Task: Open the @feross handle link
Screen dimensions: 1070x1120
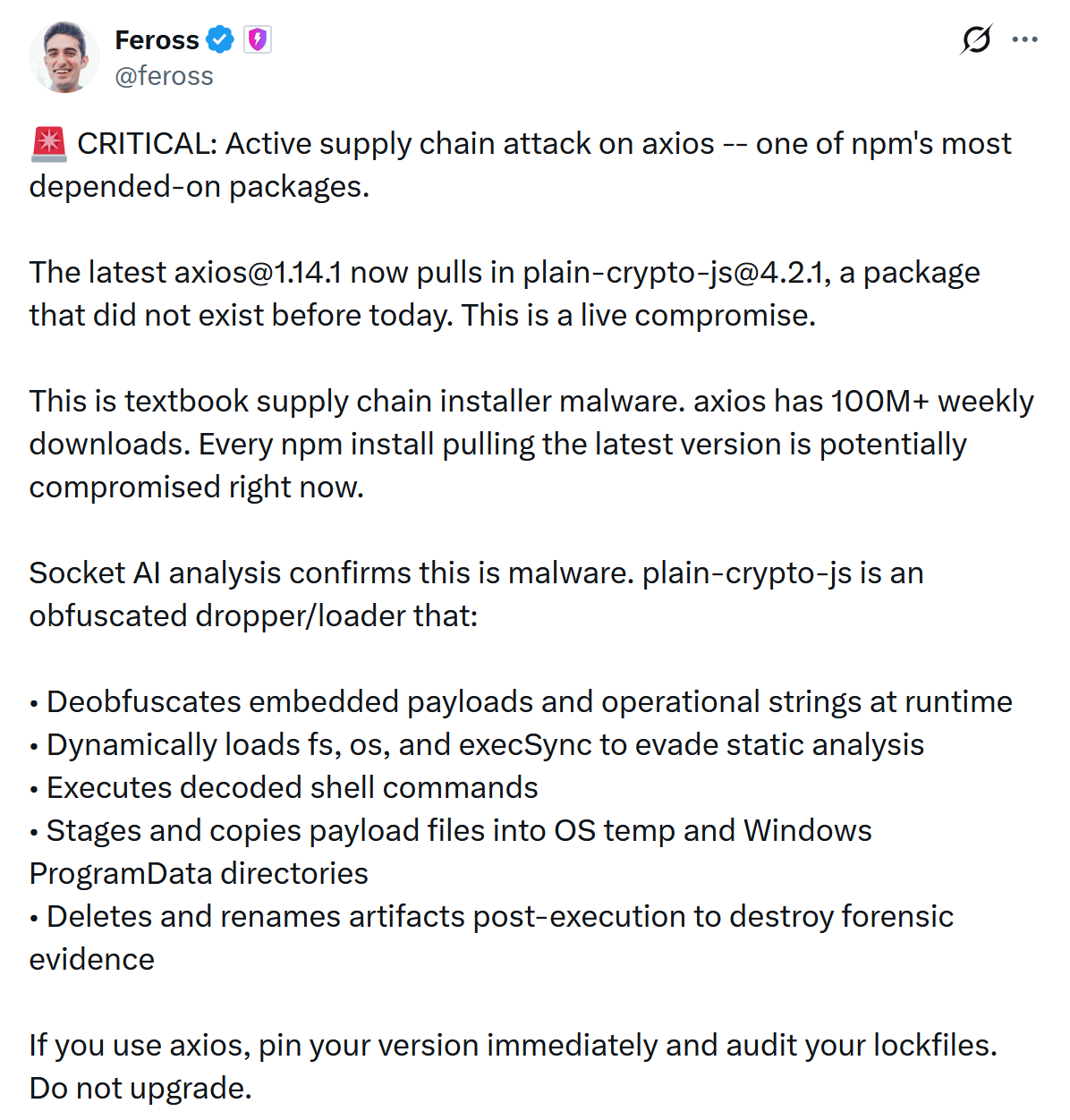Action: (164, 76)
